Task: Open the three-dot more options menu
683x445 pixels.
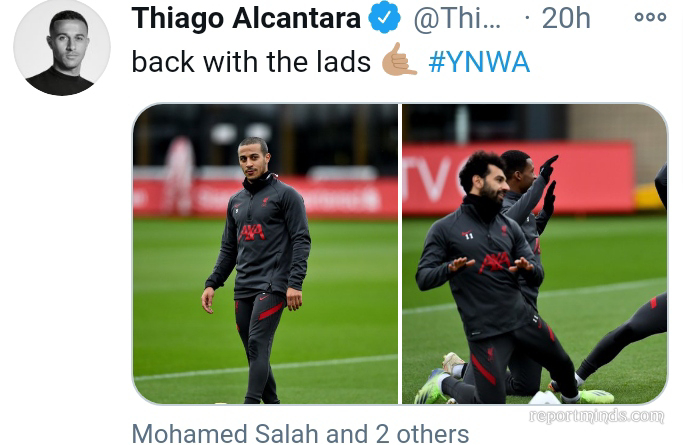Action: pyautogui.click(x=650, y=17)
